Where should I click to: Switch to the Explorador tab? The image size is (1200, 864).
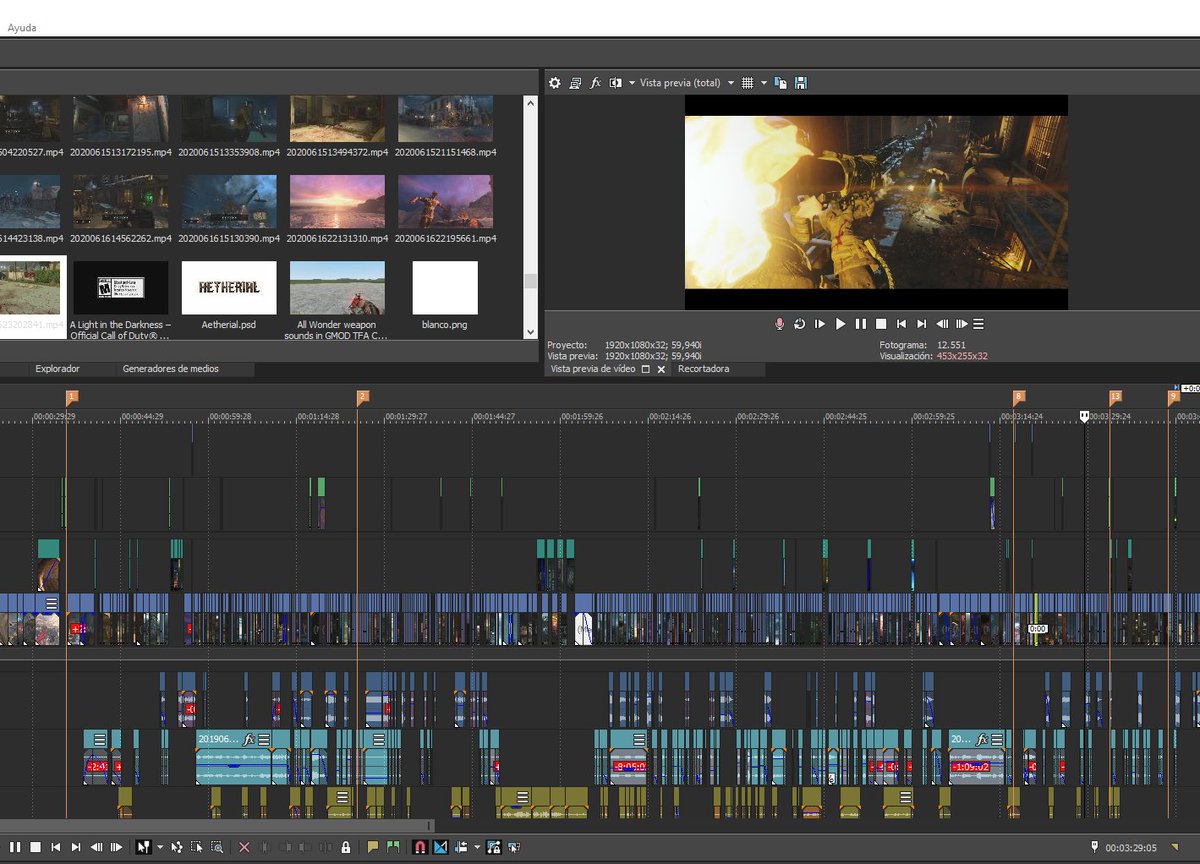point(57,369)
